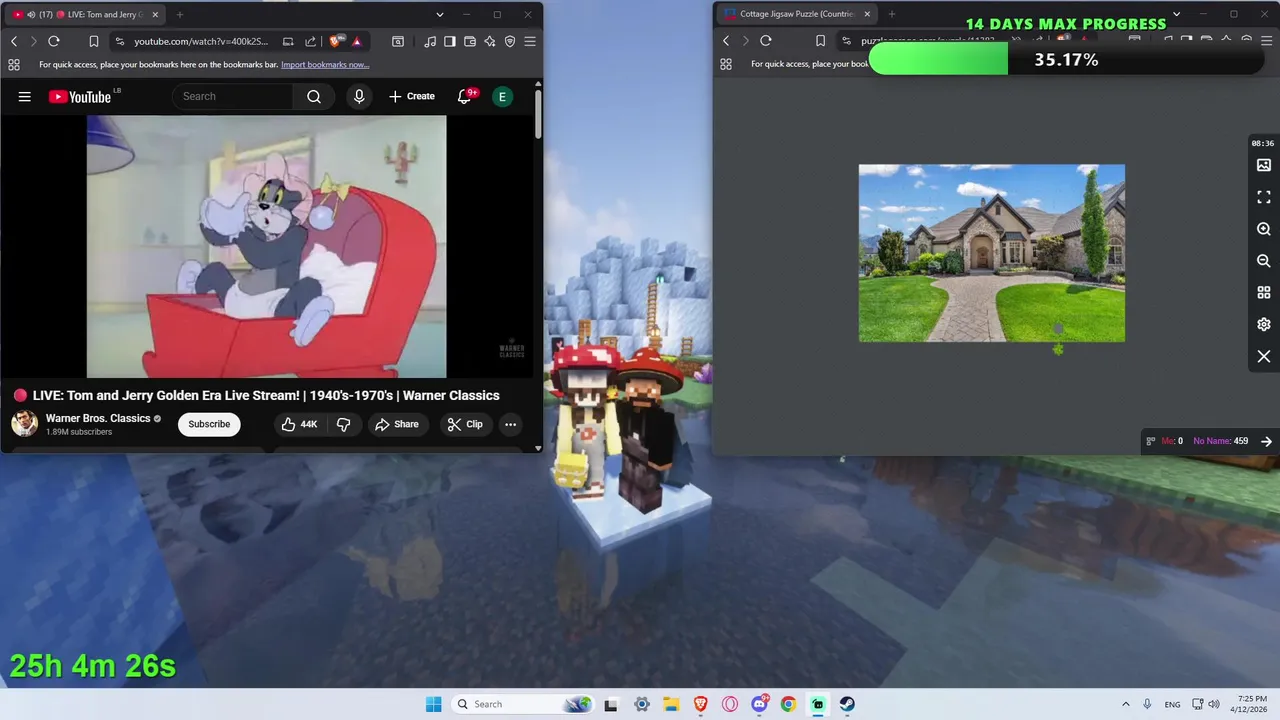Viewport: 1280px width, 720px height.
Task: Open the Windows Start menu
Action: 433,704
